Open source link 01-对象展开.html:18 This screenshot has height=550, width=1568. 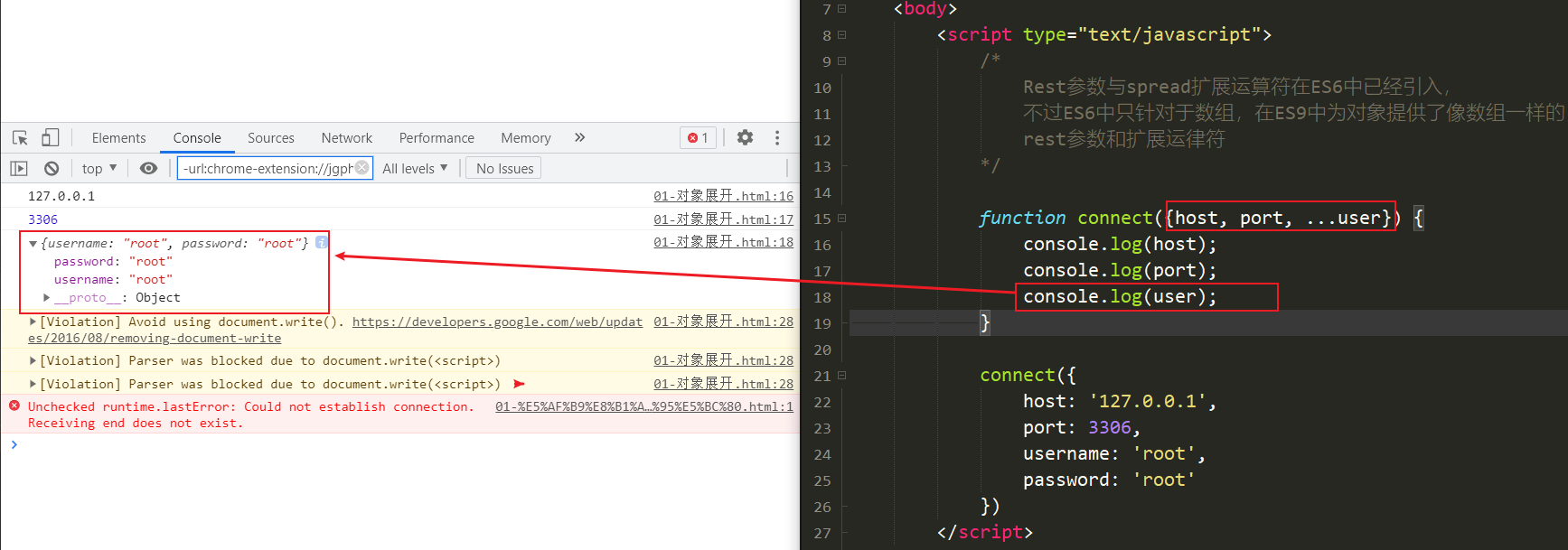point(723,242)
